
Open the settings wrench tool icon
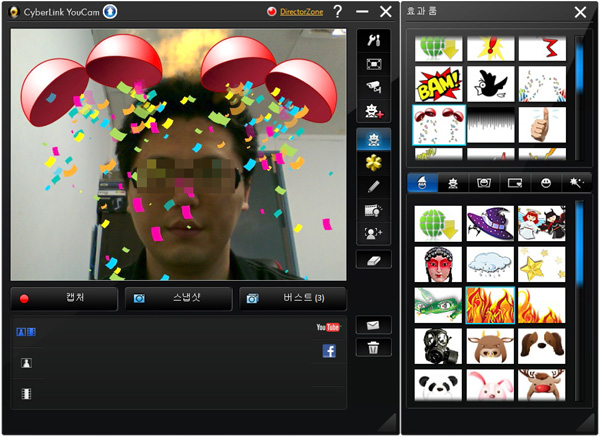point(373,40)
